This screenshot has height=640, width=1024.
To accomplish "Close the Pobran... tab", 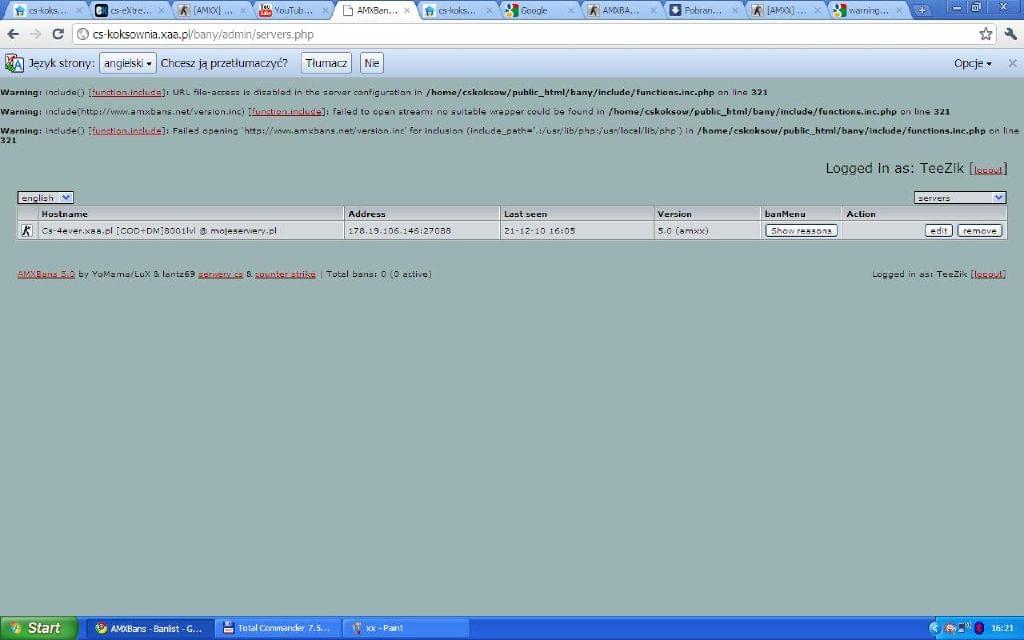I will click(735, 10).
